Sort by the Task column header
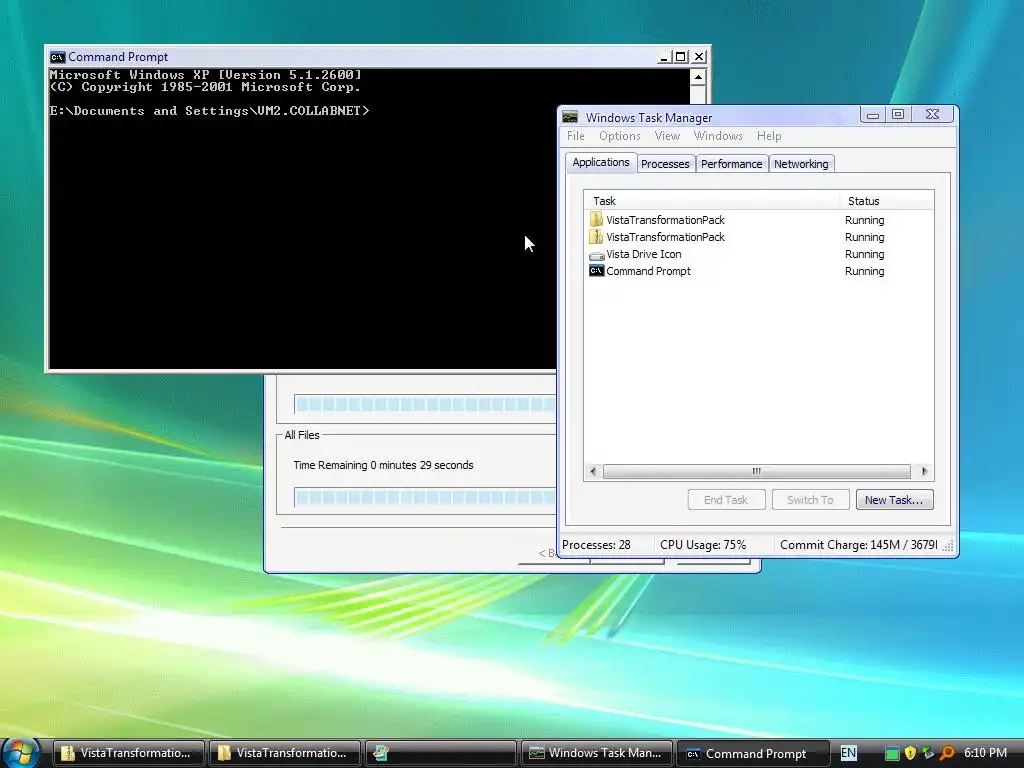Screen dimensions: 1024x768 coord(712,200)
